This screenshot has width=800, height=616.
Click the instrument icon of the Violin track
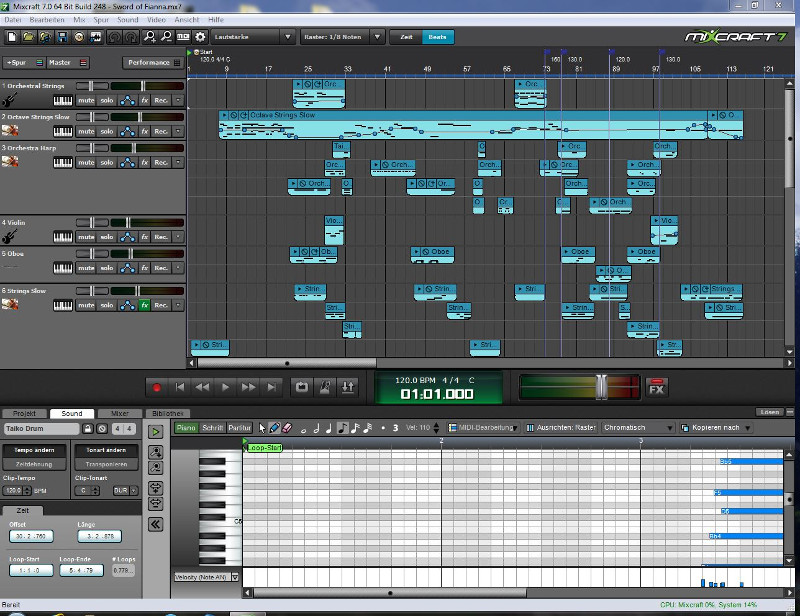[x=10, y=236]
